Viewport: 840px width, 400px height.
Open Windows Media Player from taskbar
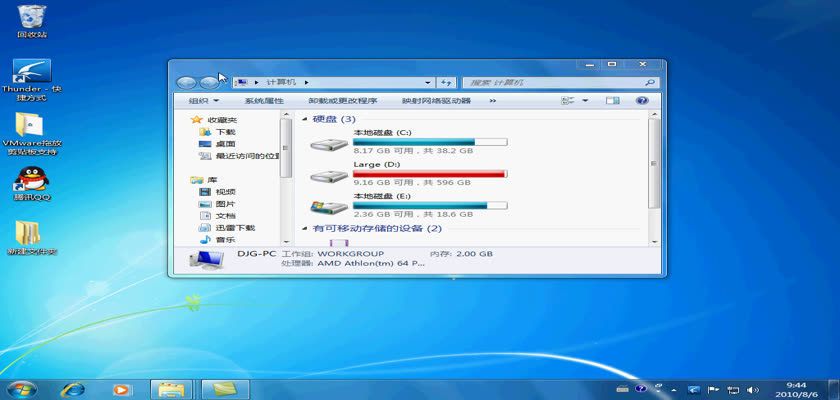tap(121, 388)
